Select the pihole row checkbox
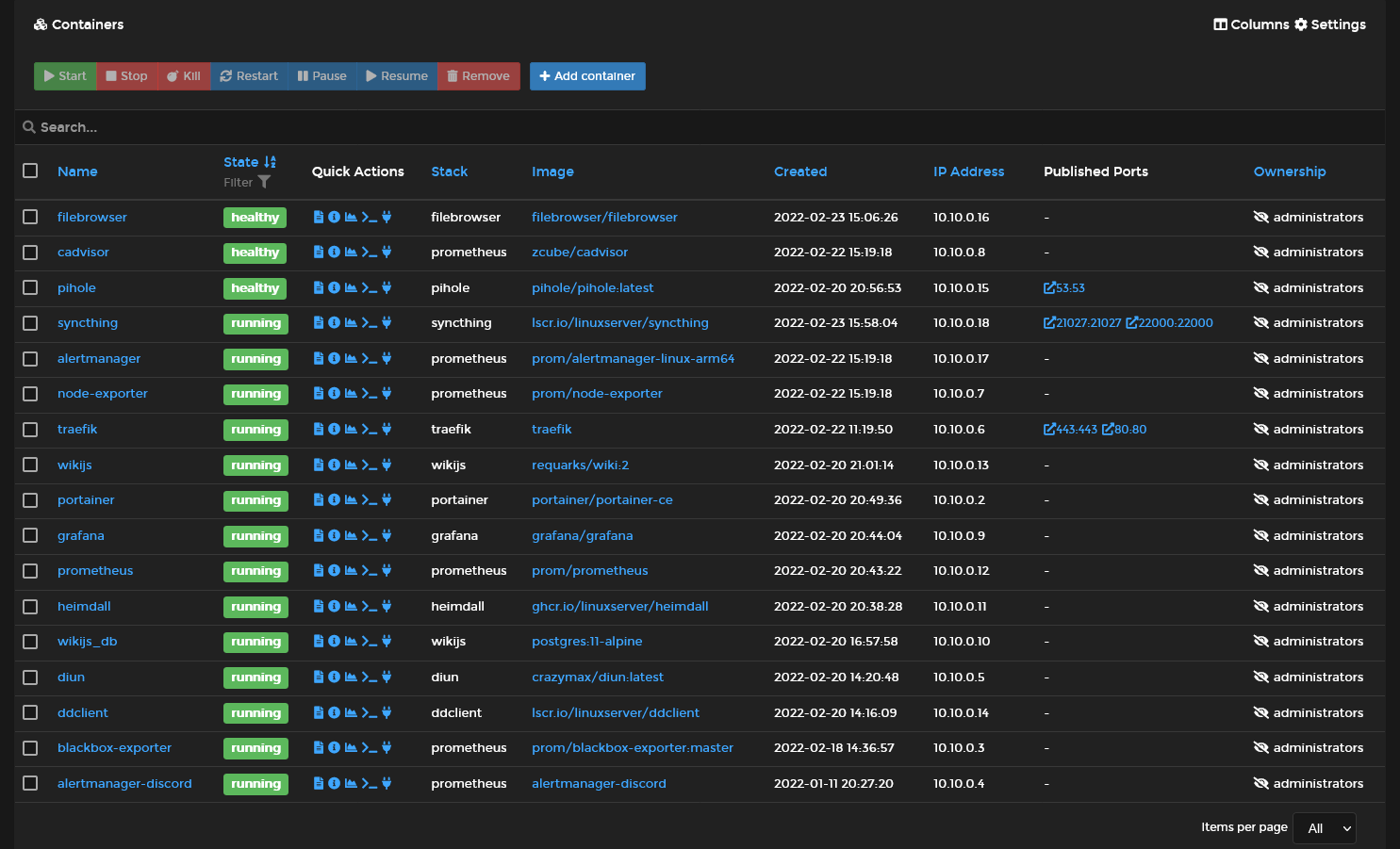Screen dimensions: 1400x849 point(30,287)
